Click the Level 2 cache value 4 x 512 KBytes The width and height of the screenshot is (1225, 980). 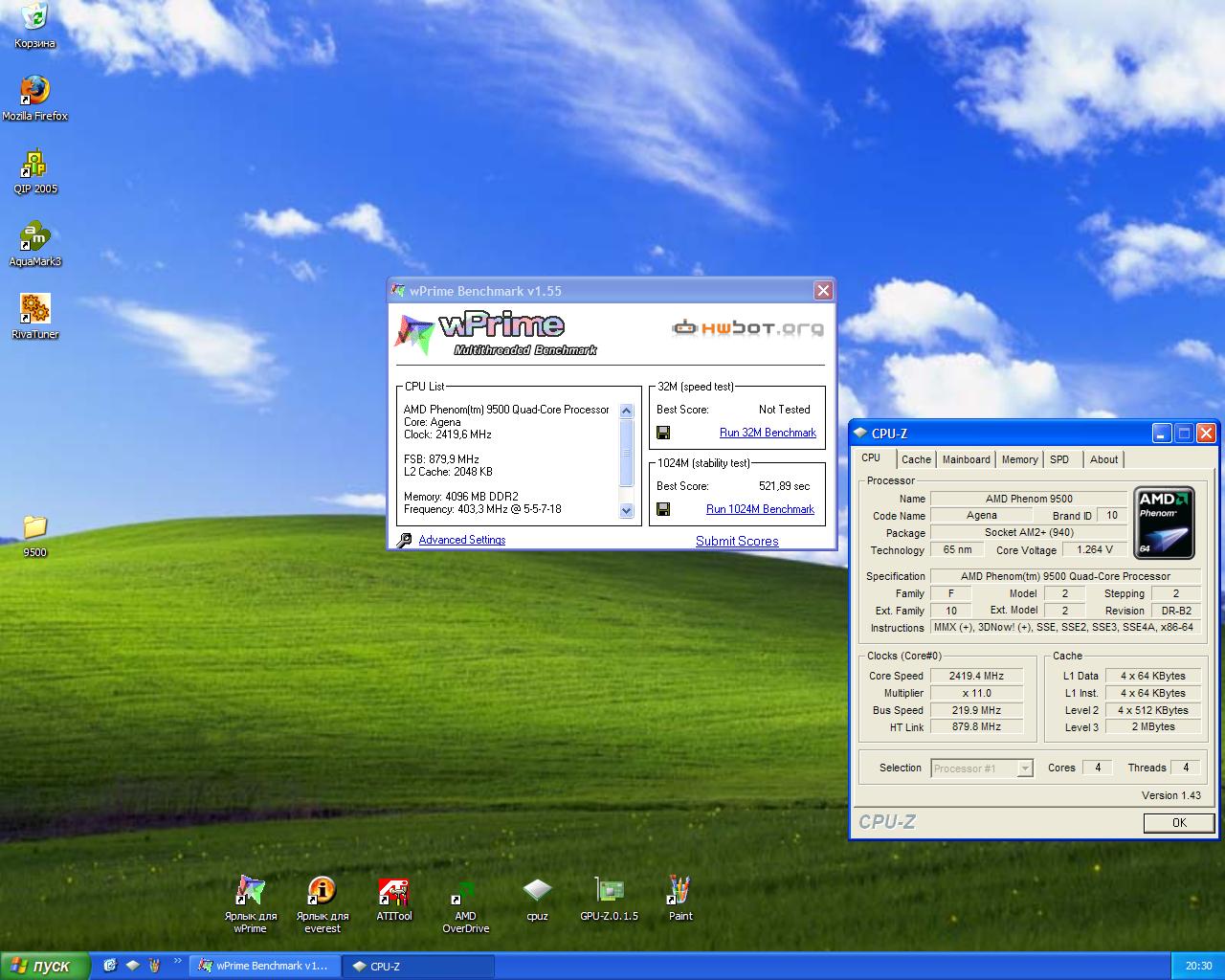tap(1153, 710)
